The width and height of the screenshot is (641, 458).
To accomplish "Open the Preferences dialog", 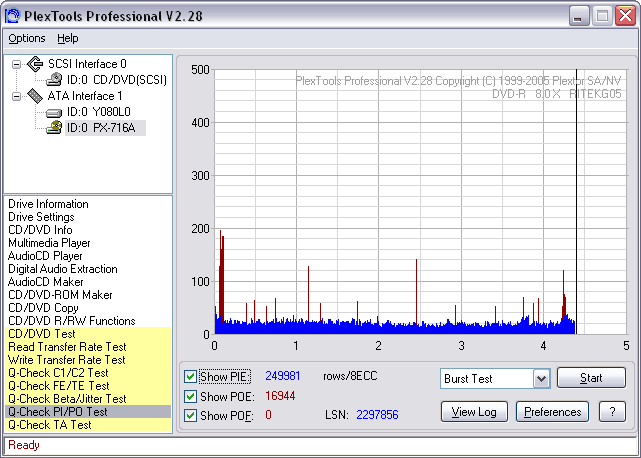I will point(552,412).
